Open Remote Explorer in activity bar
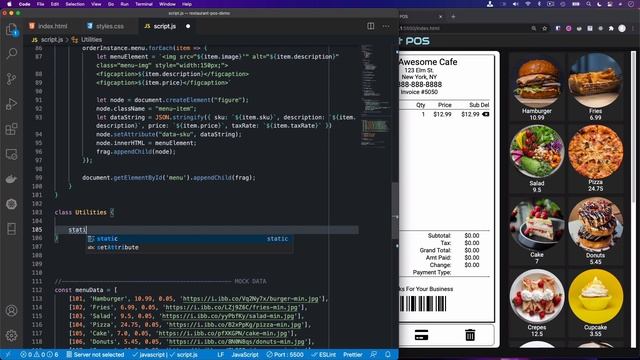This screenshot has height=360, width=640. (x=11, y=154)
